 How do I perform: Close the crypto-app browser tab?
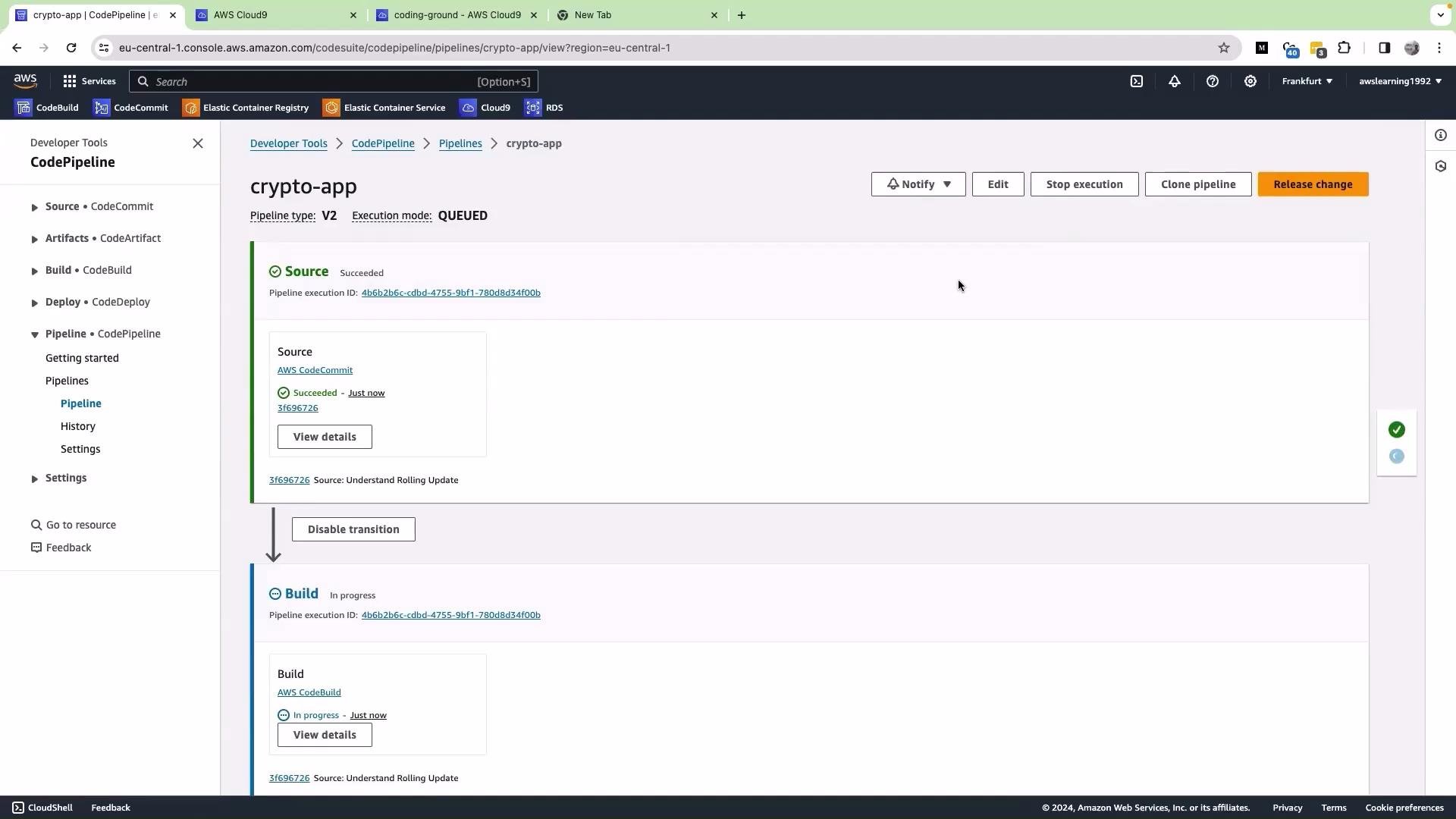(172, 15)
